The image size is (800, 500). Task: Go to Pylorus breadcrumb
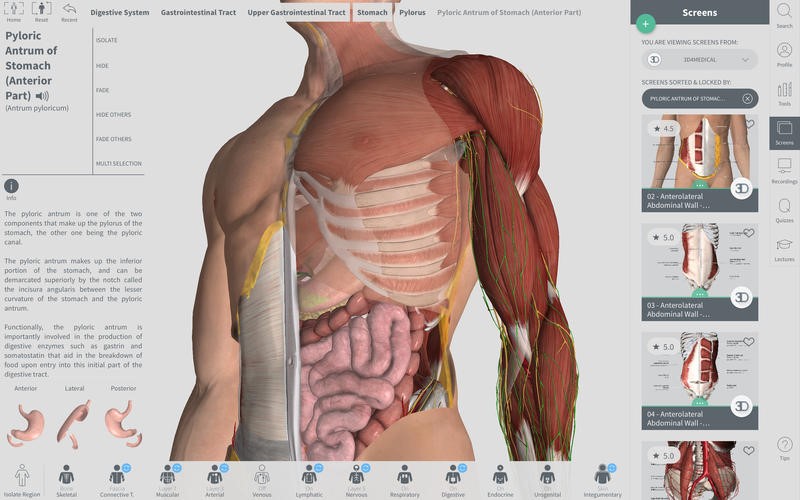coord(412,12)
